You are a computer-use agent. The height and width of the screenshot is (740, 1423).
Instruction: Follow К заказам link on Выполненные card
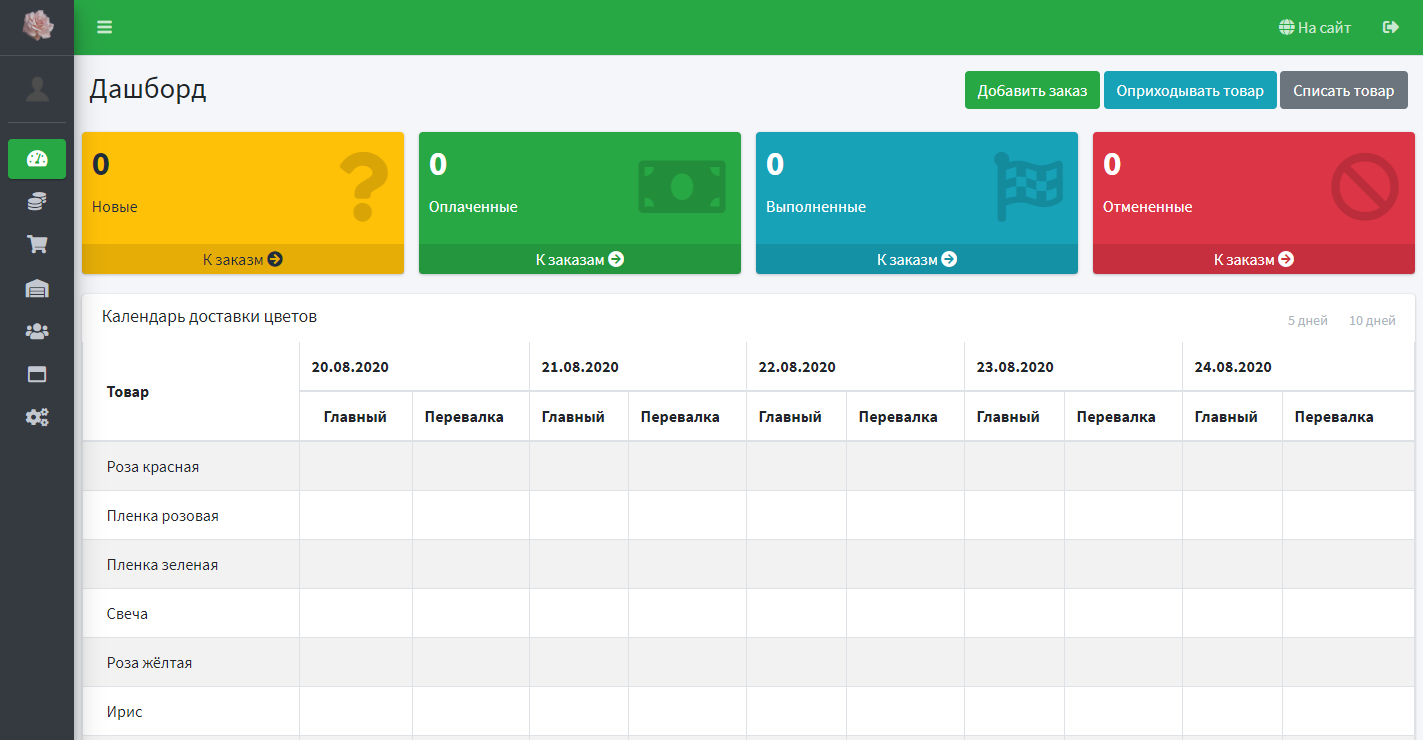click(x=917, y=259)
